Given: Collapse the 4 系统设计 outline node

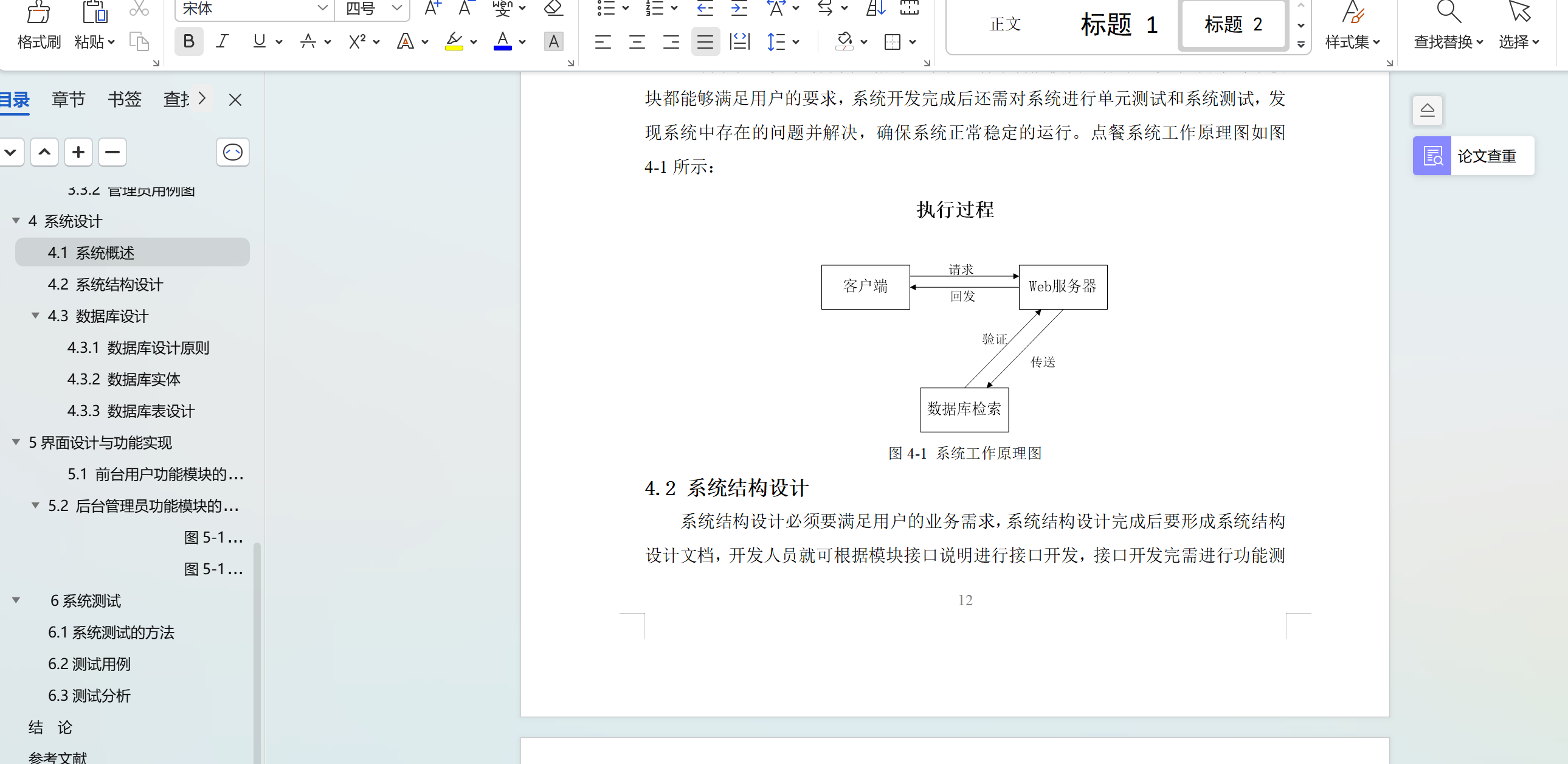Looking at the screenshot, I should click(x=16, y=221).
